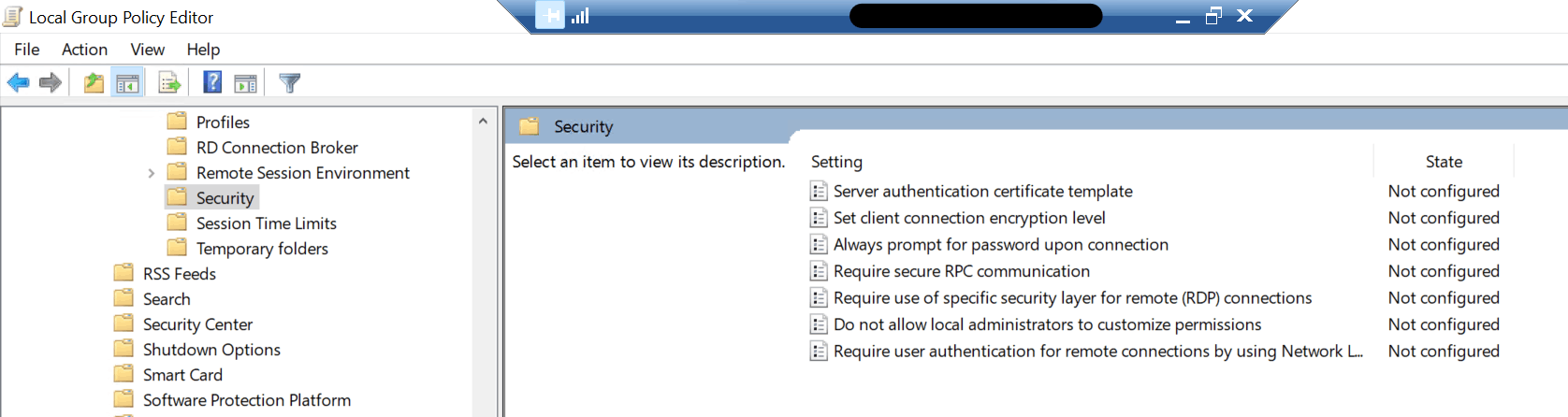Toggle the Show/Hide Console Tree icon
Image resolution: width=1568 pixels, height=417 pixels.
[127, 83]
